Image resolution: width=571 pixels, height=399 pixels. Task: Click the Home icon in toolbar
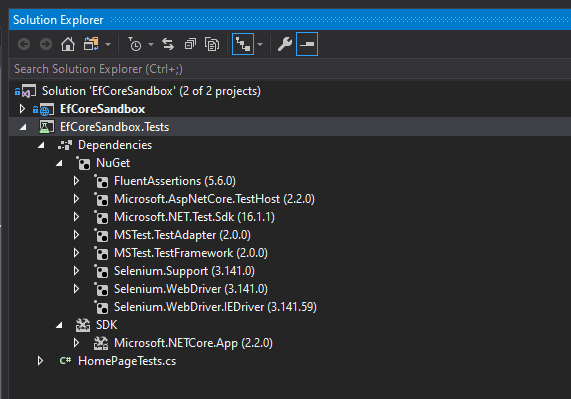click(68, 44)
